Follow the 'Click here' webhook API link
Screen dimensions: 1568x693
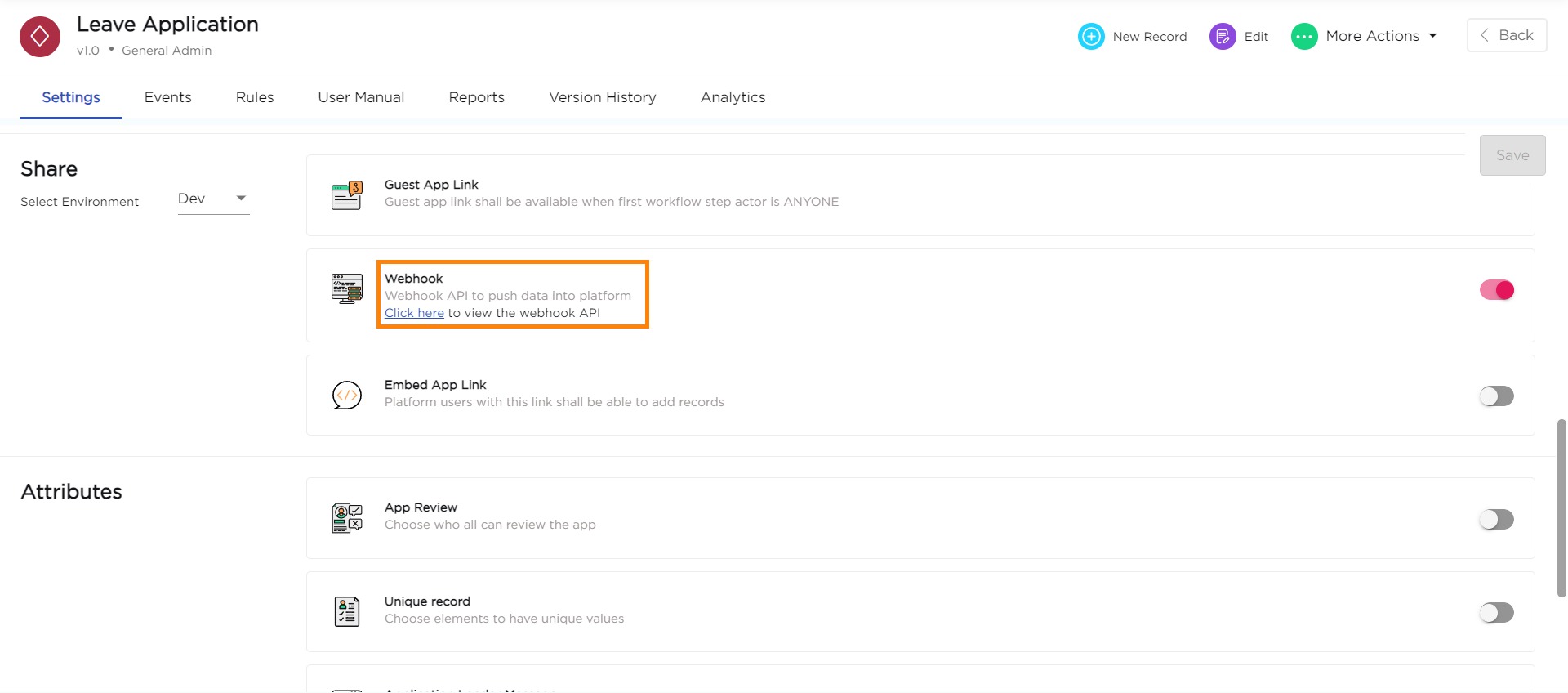pyautogui.click(x=414, y=313)
